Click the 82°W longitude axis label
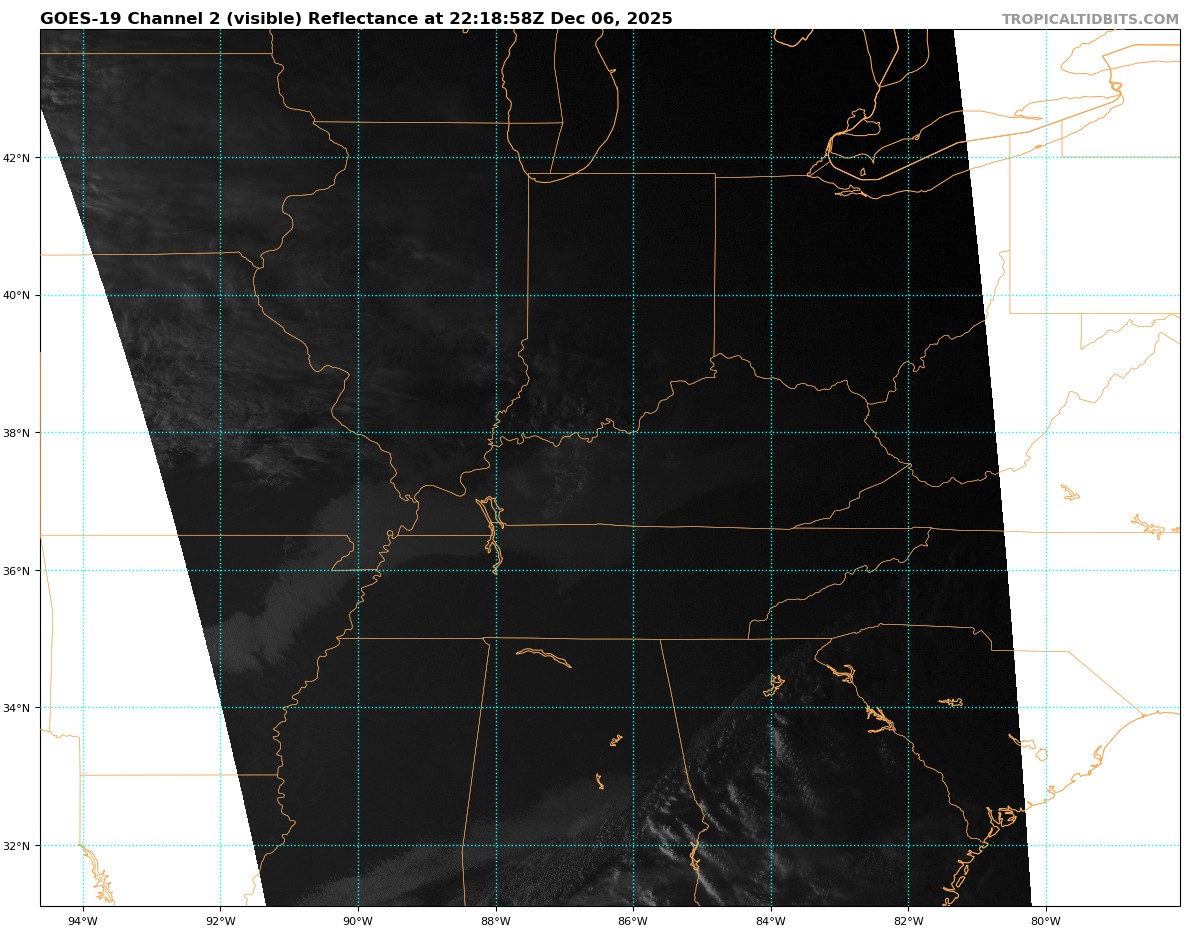 point(908,920)
